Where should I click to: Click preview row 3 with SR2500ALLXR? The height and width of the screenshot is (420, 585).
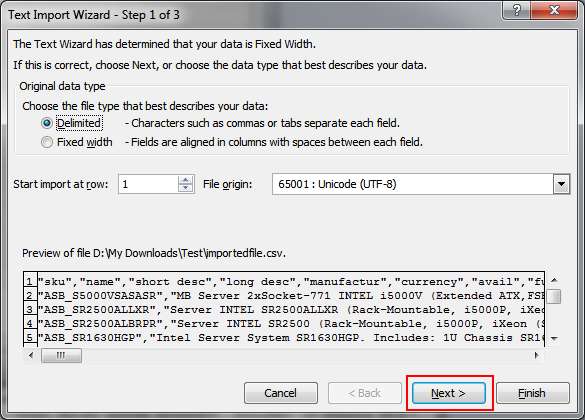tap(291, 310)
